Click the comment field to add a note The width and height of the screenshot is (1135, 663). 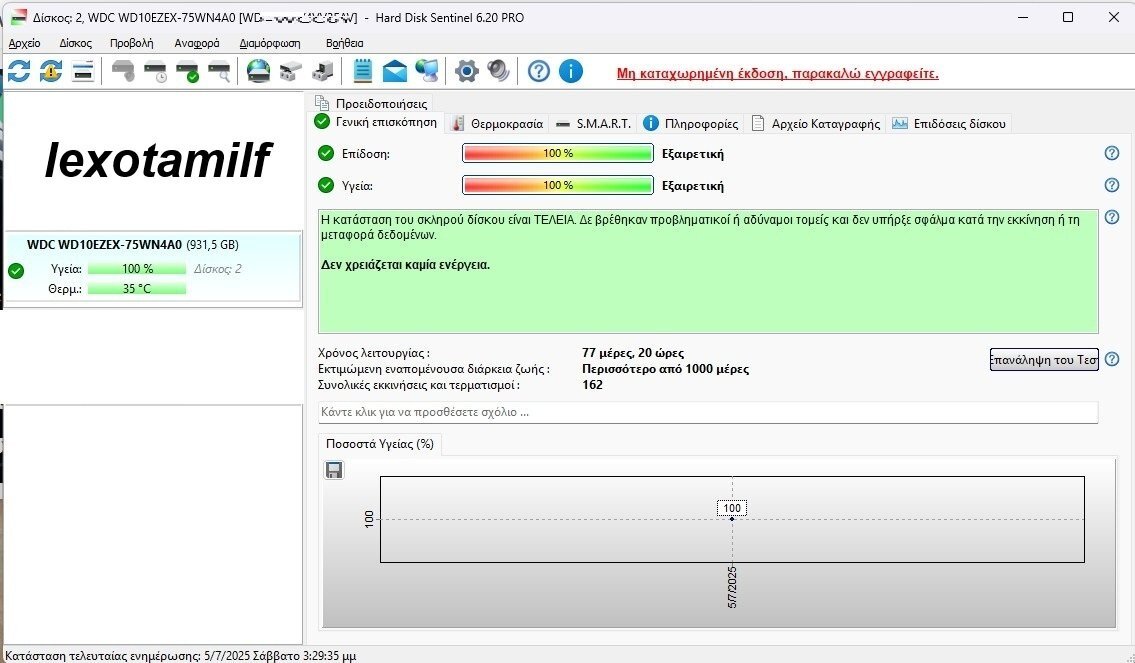708,412
